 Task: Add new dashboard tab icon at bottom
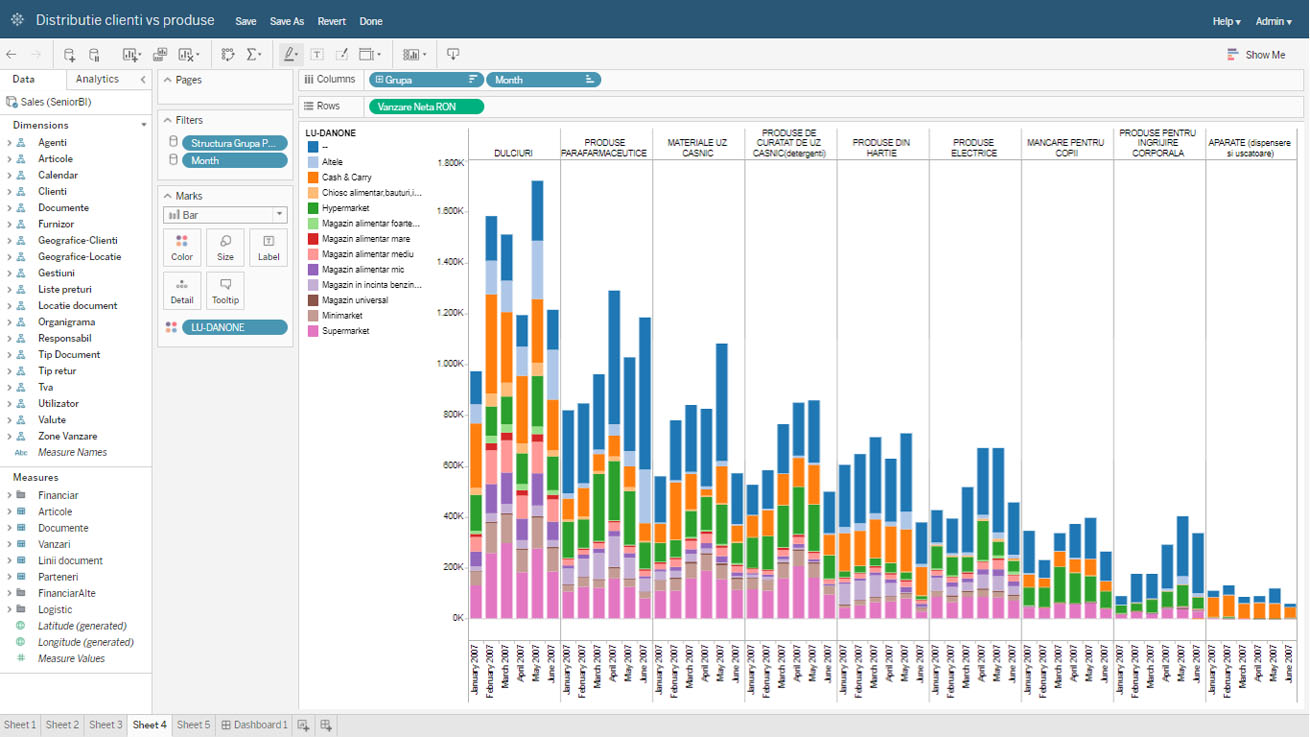point(326,725)
